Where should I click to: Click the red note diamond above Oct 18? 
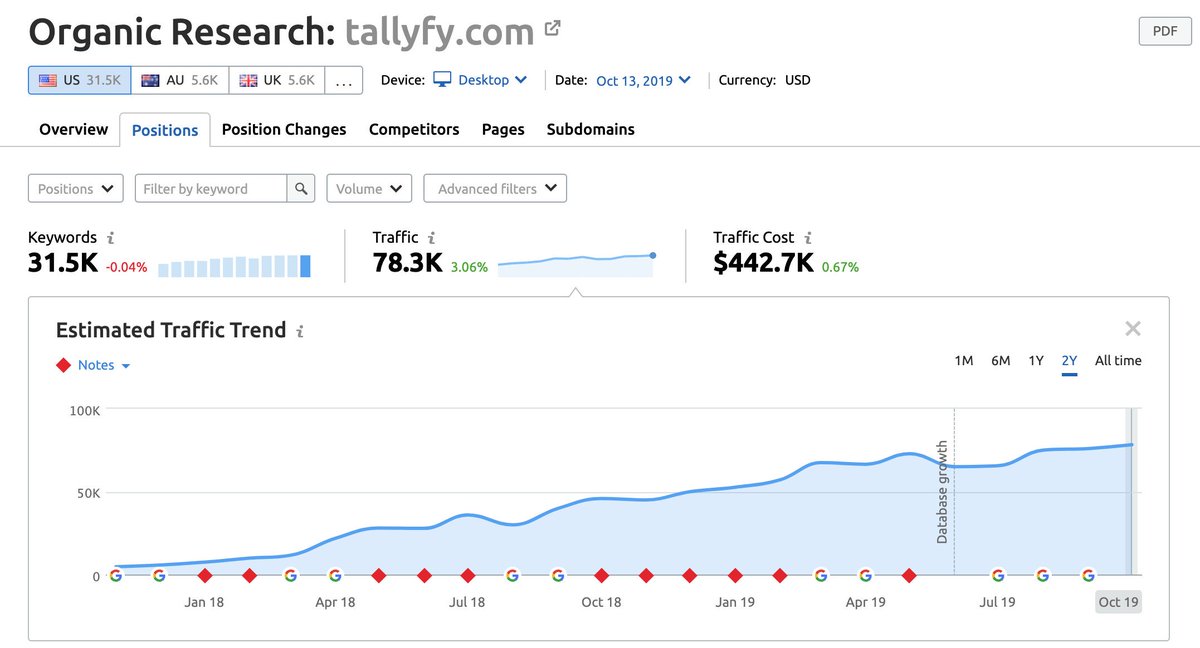point(601,575)
